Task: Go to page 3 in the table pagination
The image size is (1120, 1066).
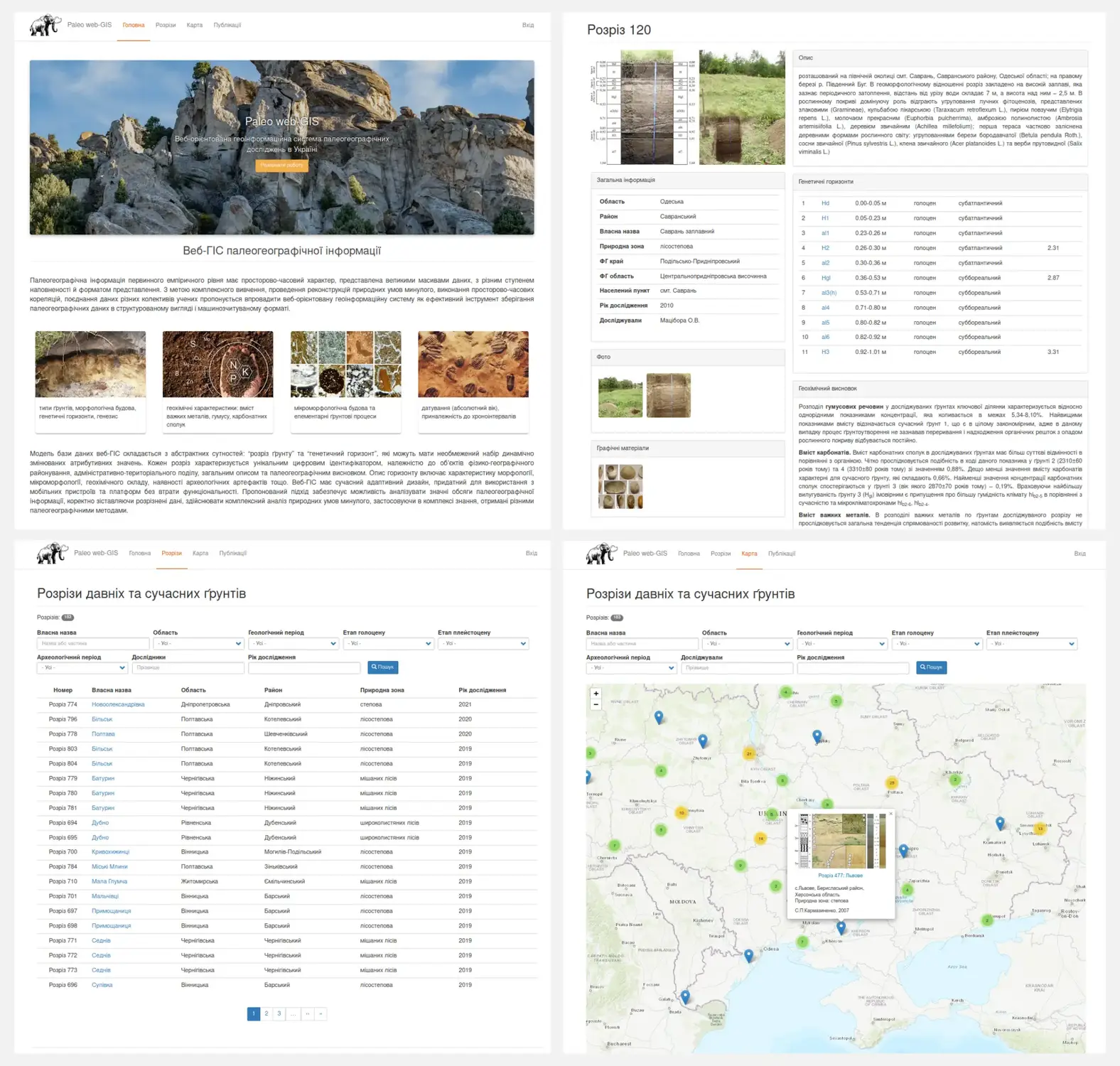Action: tap(279, 1014)
